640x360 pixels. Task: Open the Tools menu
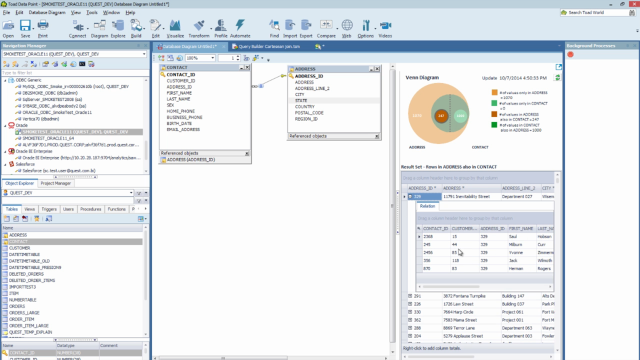point(92,13)
